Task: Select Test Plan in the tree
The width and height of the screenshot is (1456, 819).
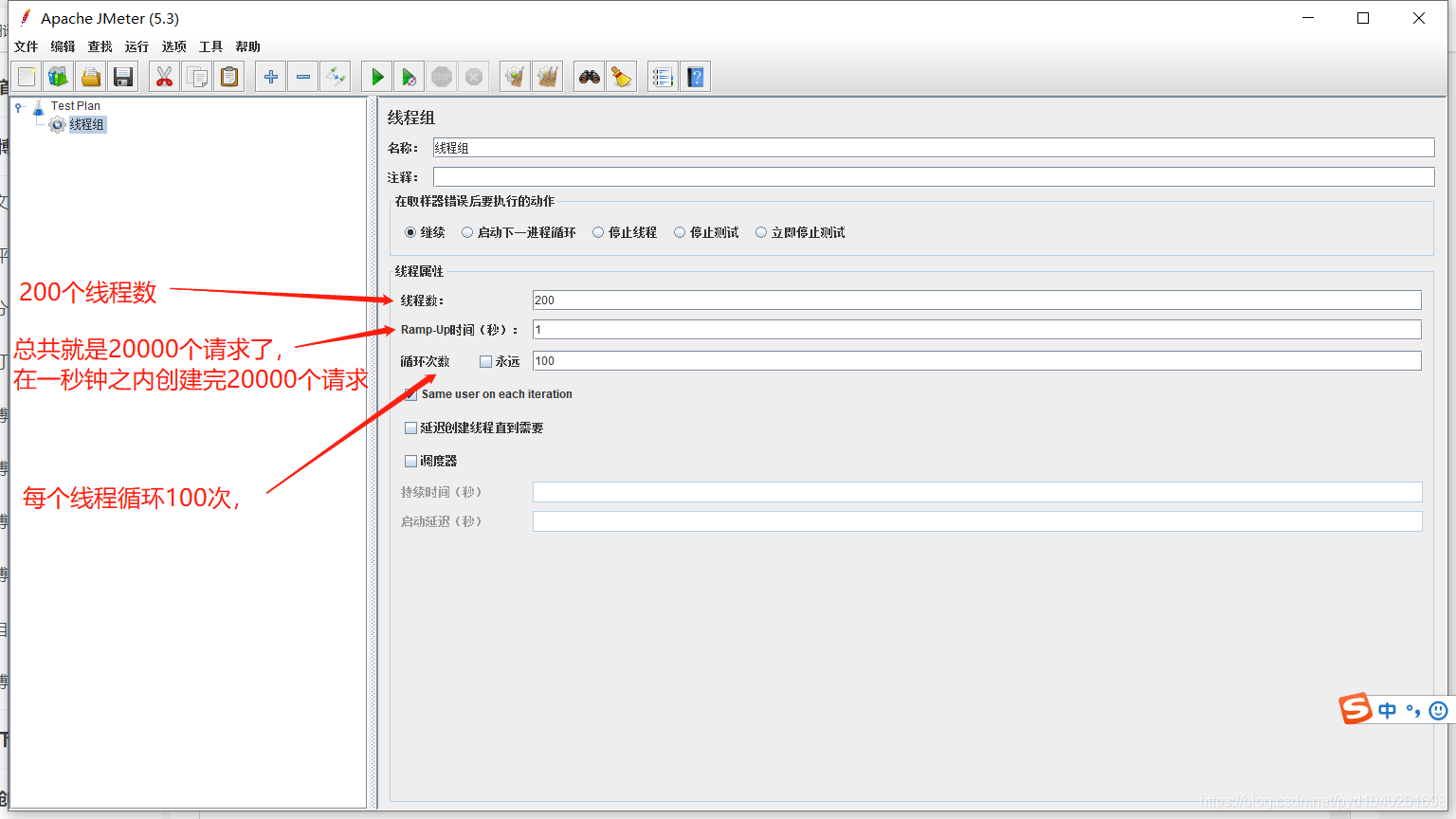Action: click(75, 106)
